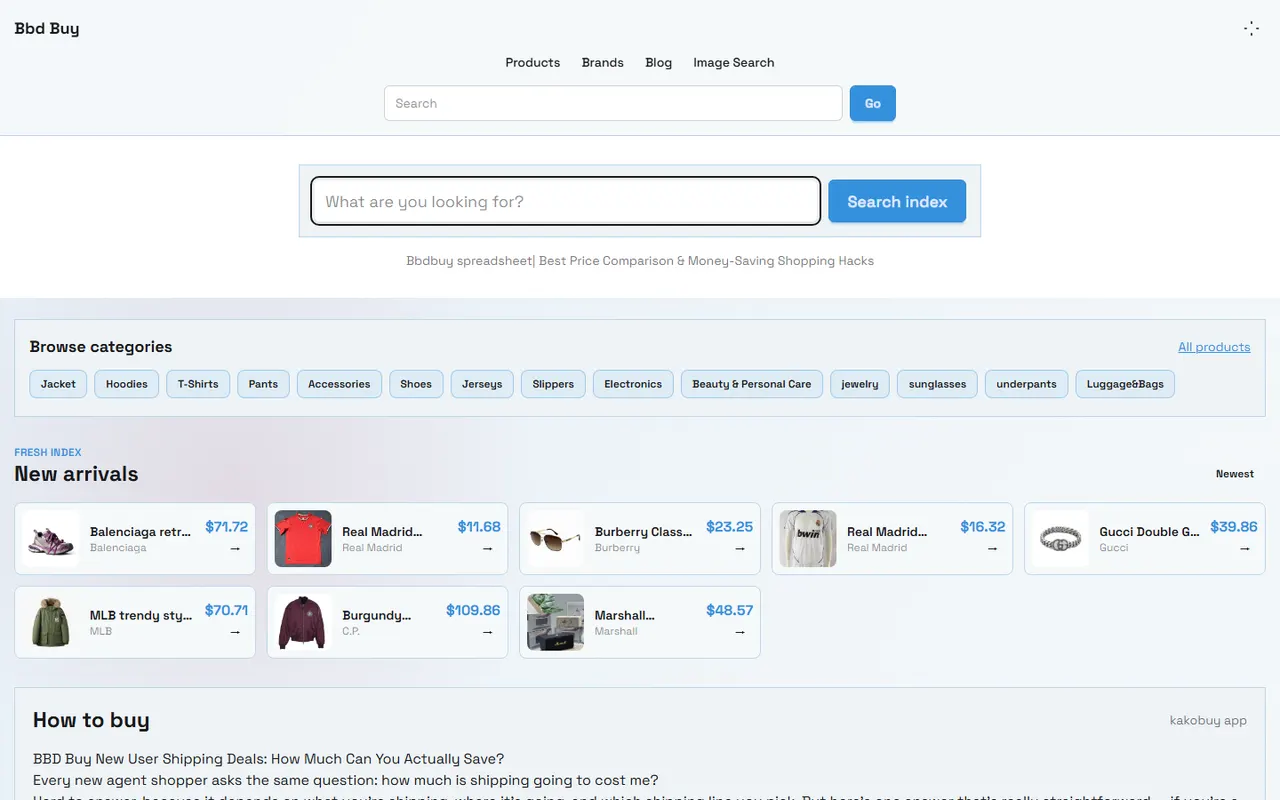Open the white bwin jersey thumbnail
Viewport: 1280px width, 800px height.
pos(808,539)
